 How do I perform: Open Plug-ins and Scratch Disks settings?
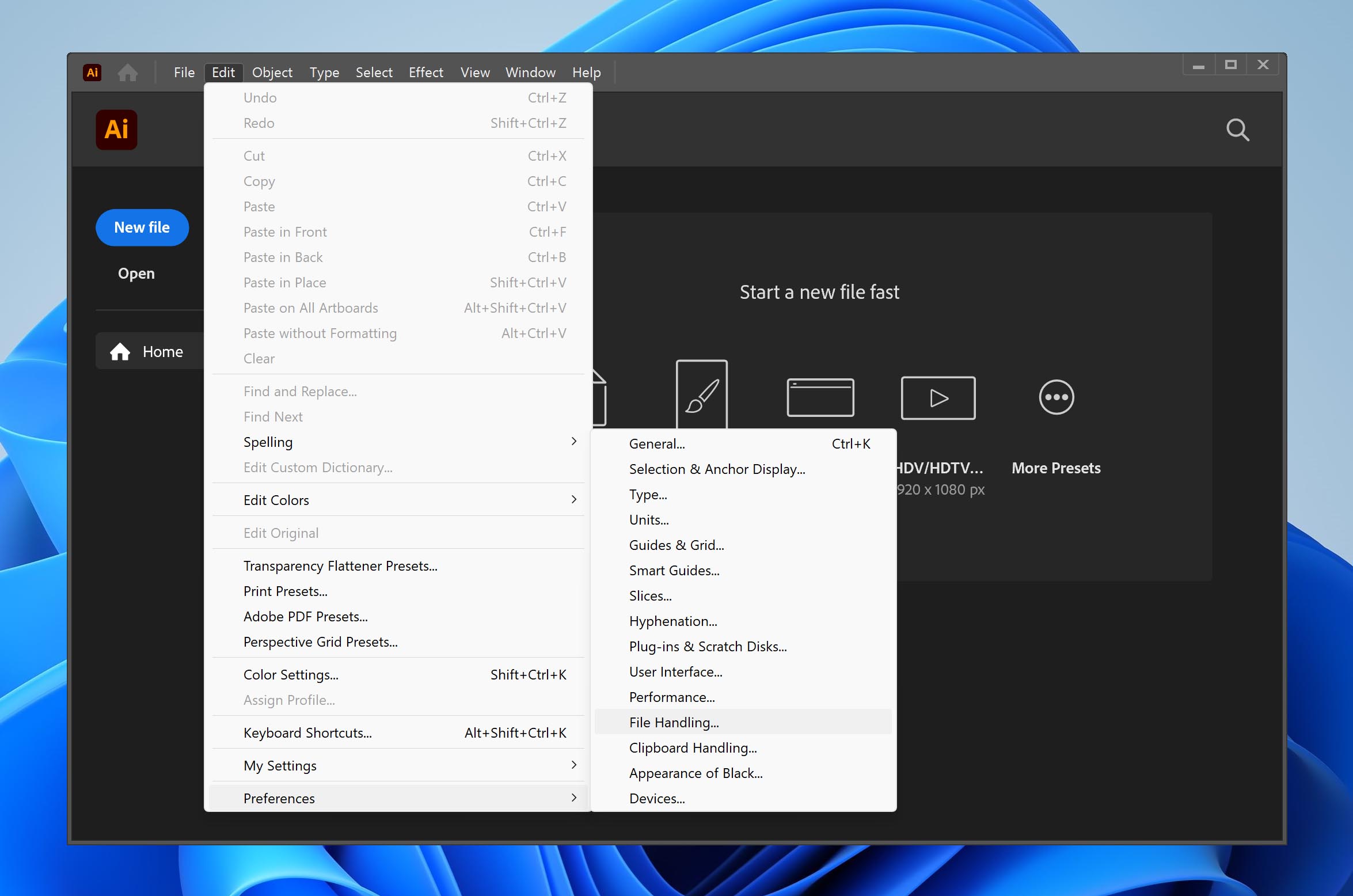[707, 646]
